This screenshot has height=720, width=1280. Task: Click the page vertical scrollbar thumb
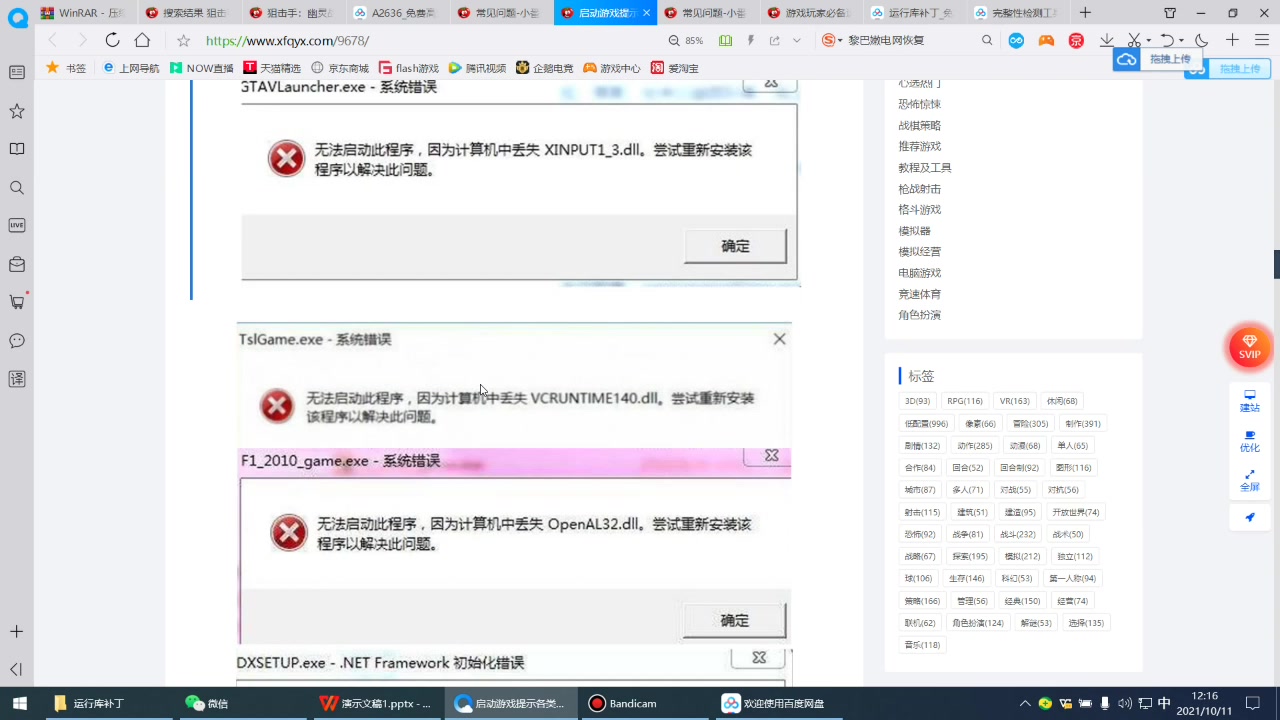point(1276,264)
